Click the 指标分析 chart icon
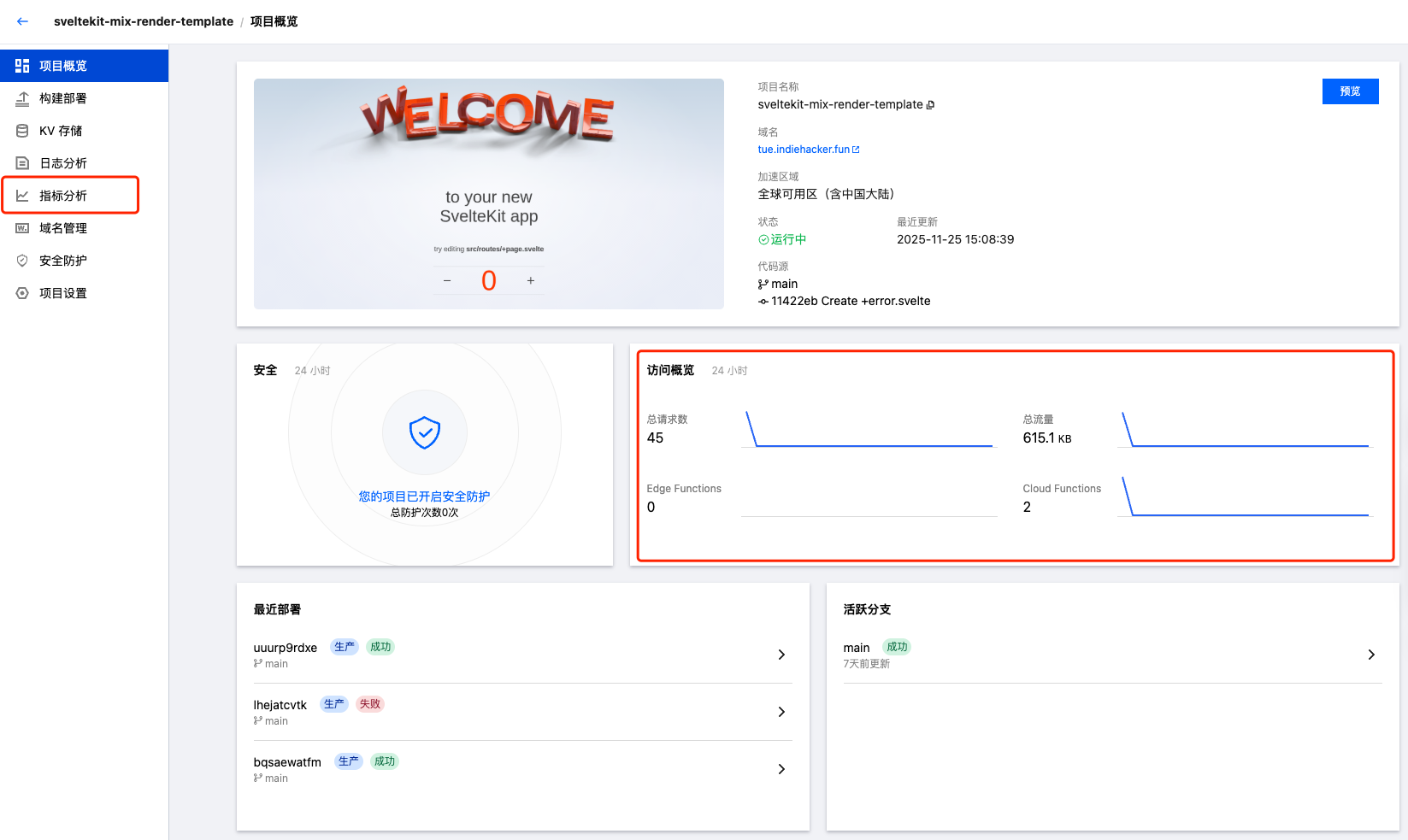 [22, 196]
